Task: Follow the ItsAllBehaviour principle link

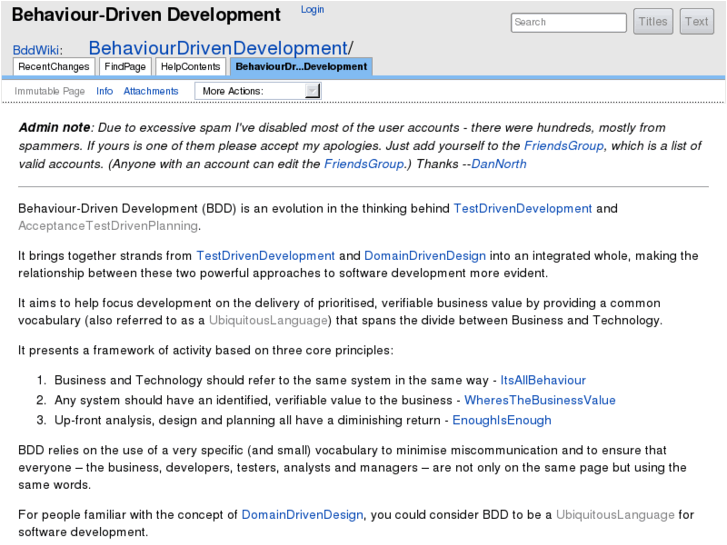Action: pyautogui.click(x=543, y=380)
